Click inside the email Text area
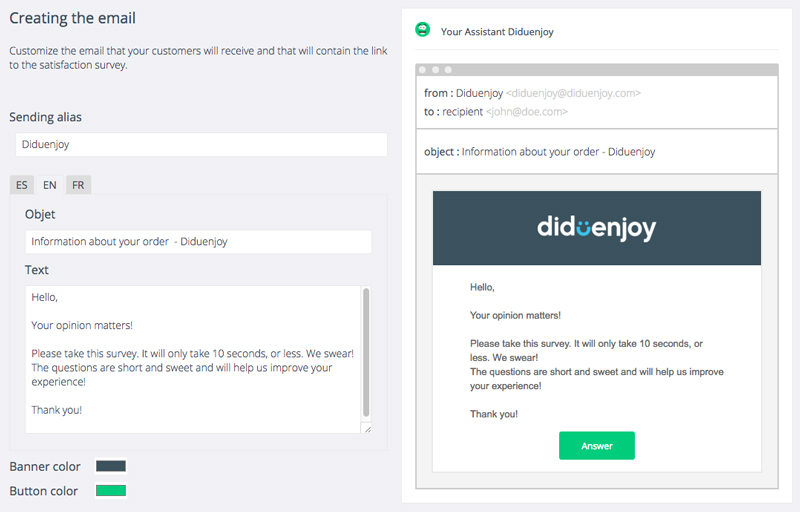800x512 pixels. pyautogui.click(x=193, y=360)
